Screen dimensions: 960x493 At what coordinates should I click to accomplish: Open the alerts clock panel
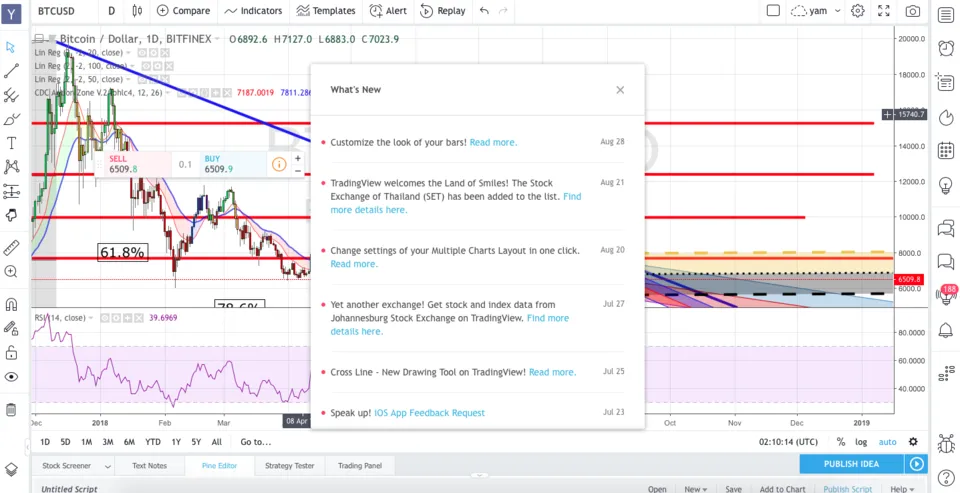pyautogui.click(x=946, y=47)
